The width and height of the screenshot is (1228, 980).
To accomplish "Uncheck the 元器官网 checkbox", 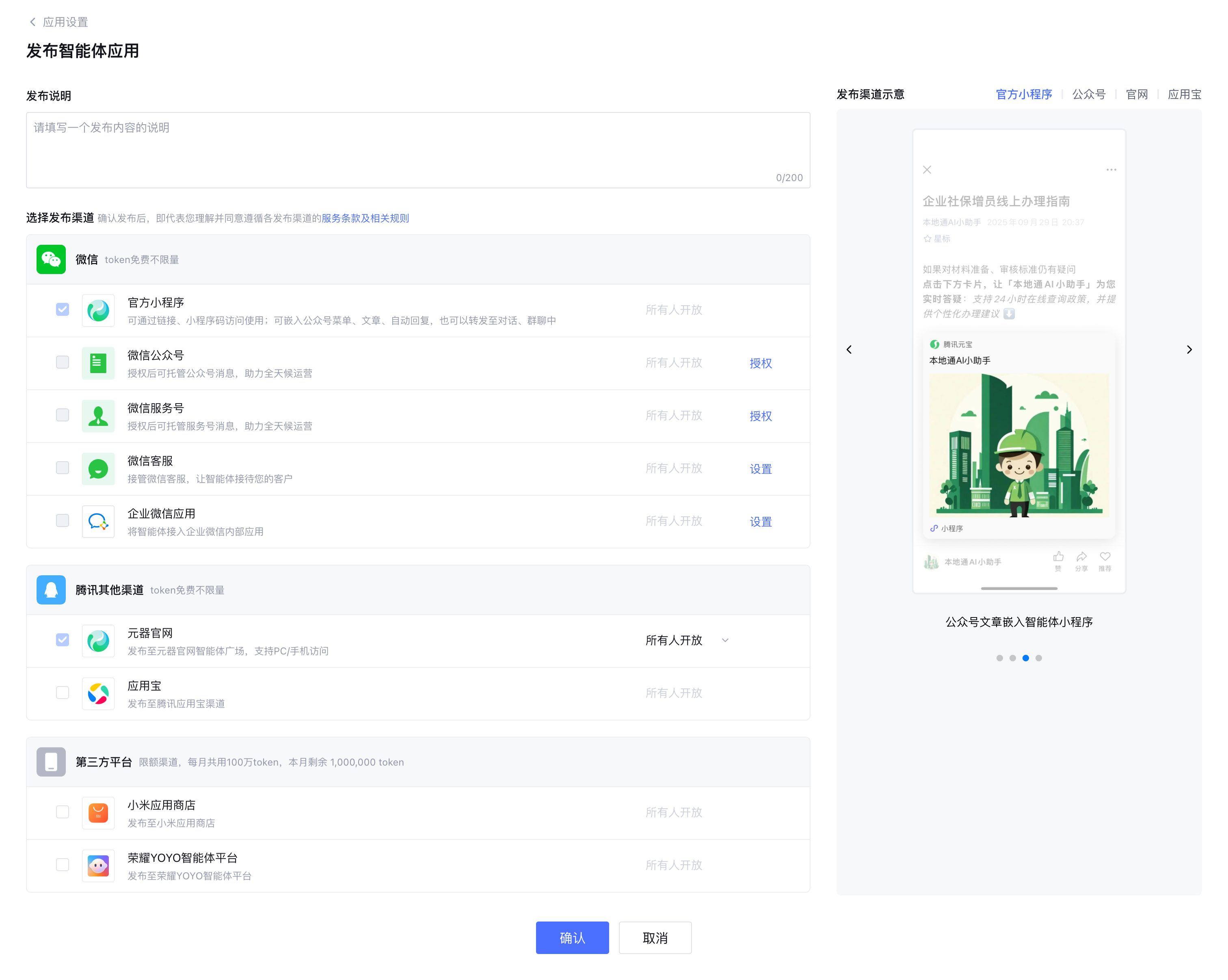I will pyautogui.click(x=63, y=640).
